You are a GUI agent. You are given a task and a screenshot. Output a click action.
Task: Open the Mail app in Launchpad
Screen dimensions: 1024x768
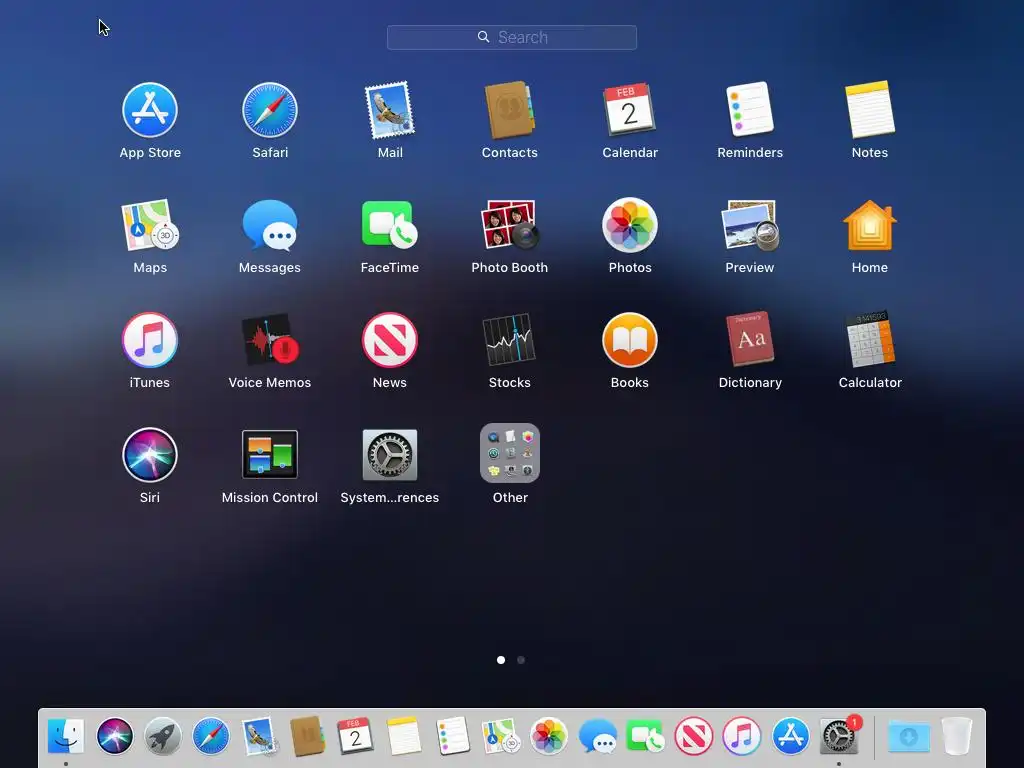point(390,110)
